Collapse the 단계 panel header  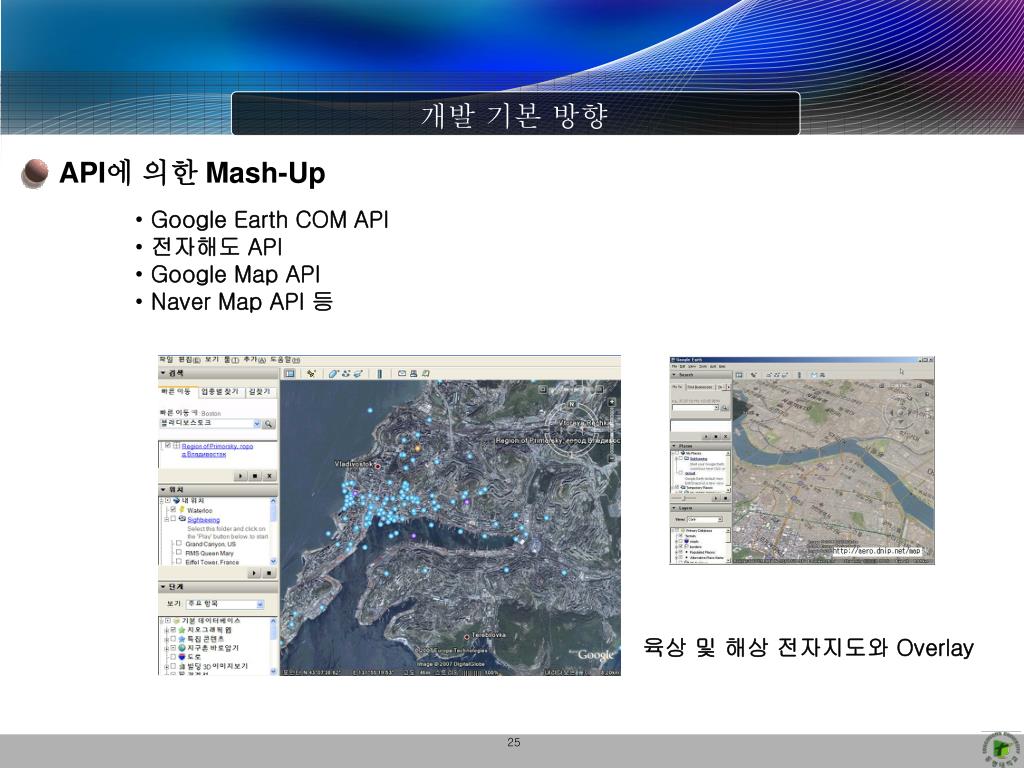218,587
